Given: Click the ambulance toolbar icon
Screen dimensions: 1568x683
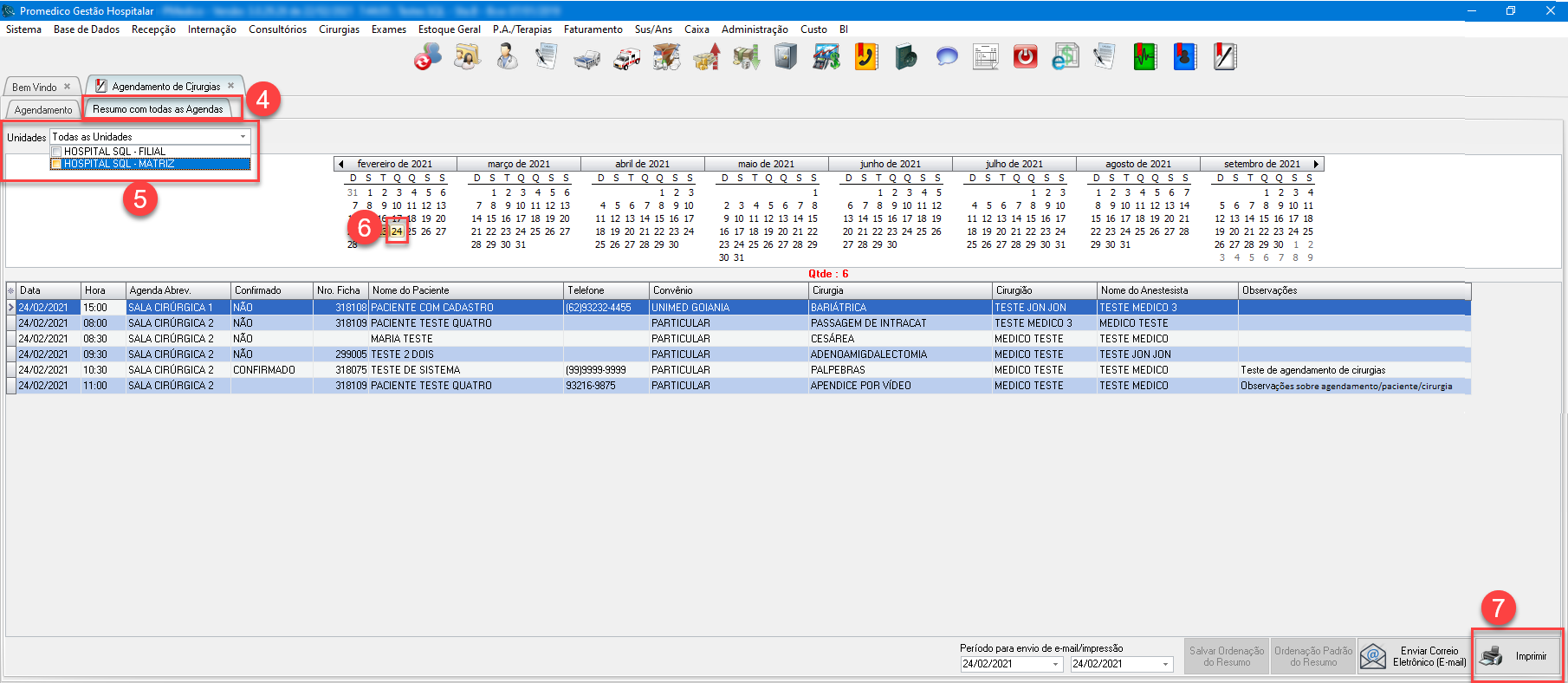Looking at the screenshot, I should coord(627,58).
